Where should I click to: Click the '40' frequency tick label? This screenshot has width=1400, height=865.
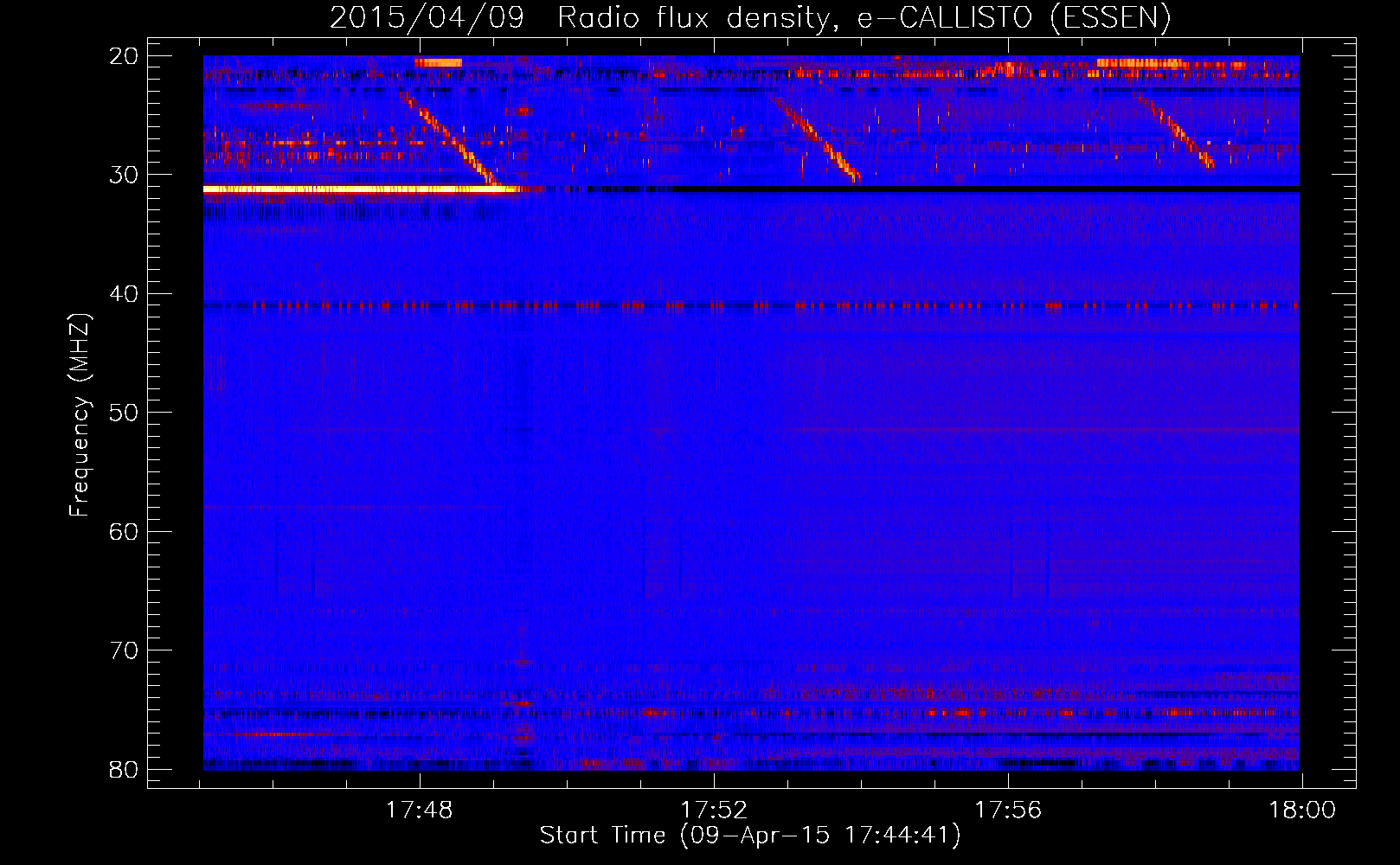[x=124, y=294]
